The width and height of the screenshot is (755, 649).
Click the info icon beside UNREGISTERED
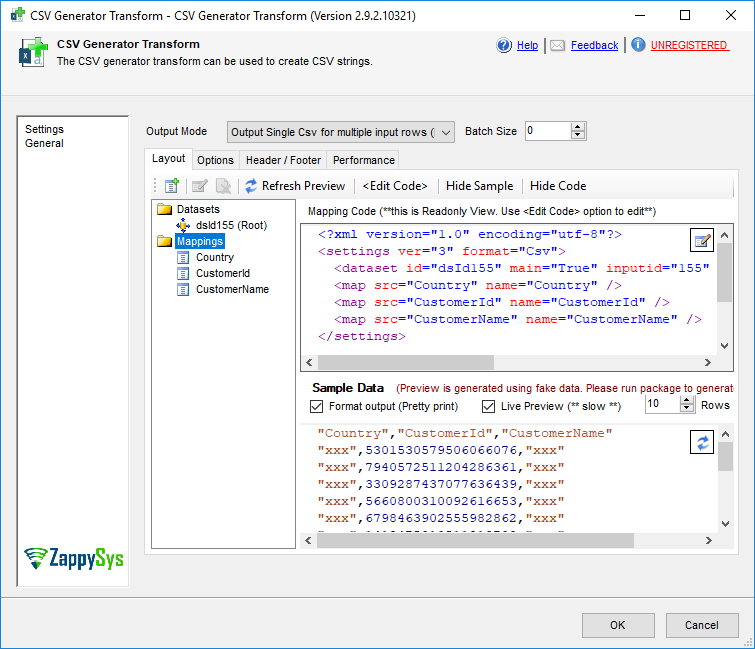point(638,45)
